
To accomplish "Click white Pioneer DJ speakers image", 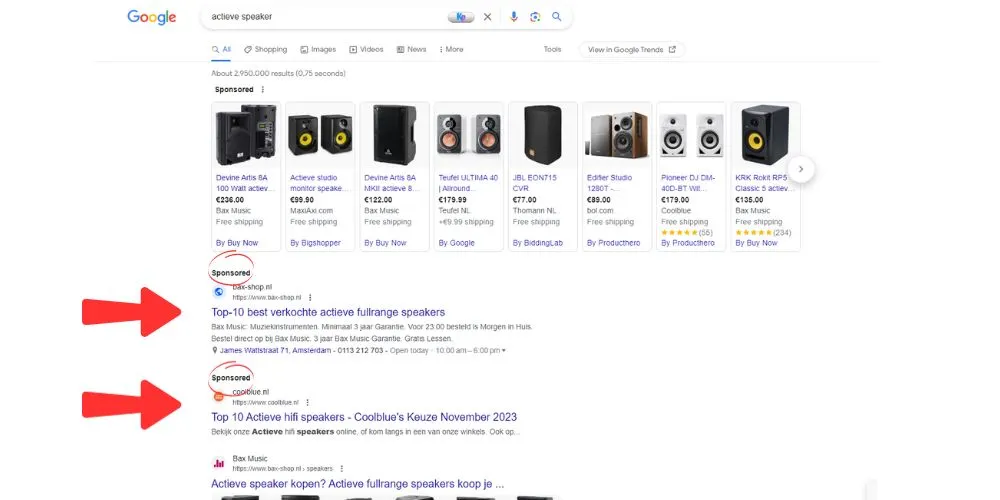I will pos(691,135).
